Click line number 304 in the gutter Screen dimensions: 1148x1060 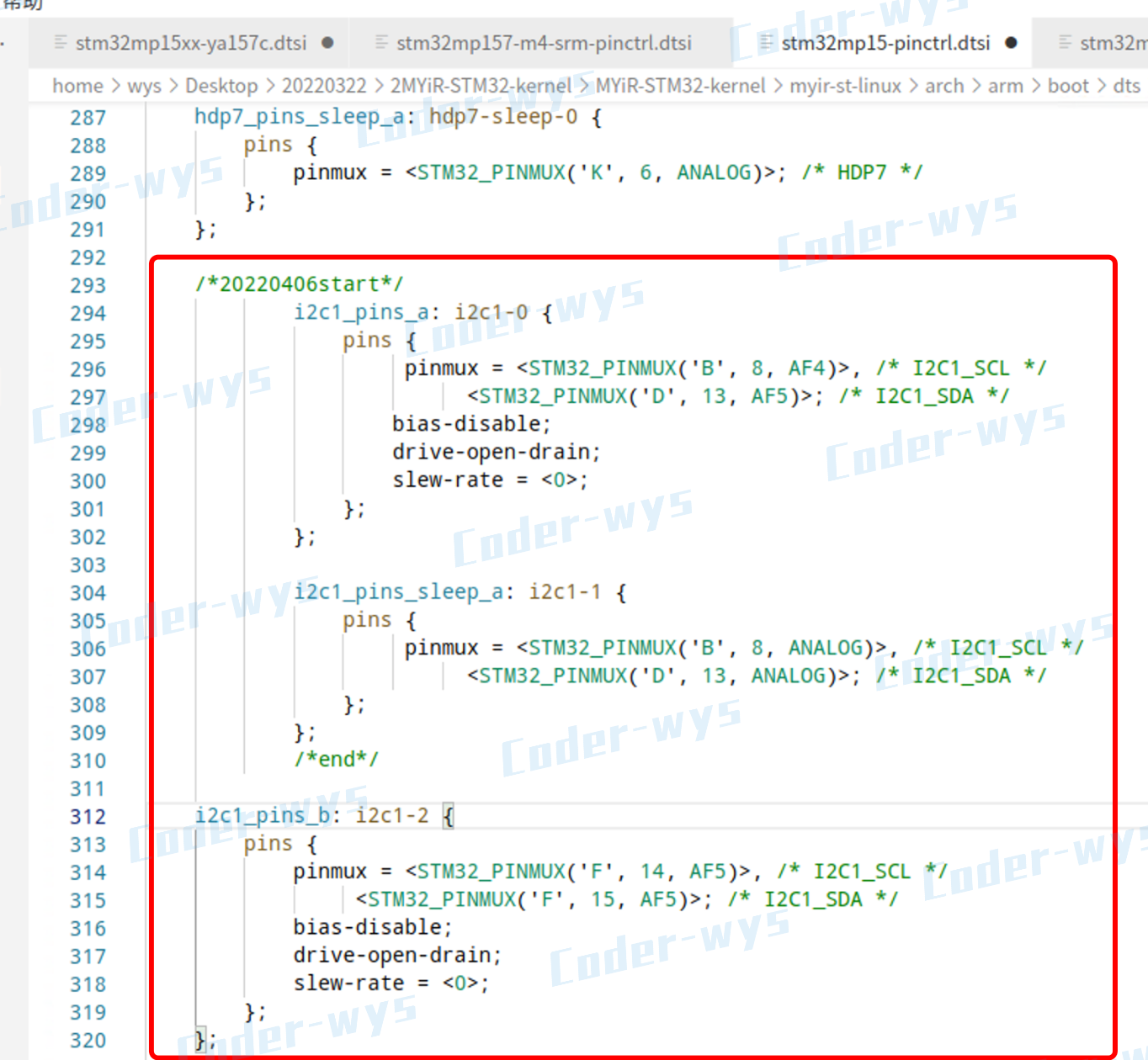pos(88,593)
